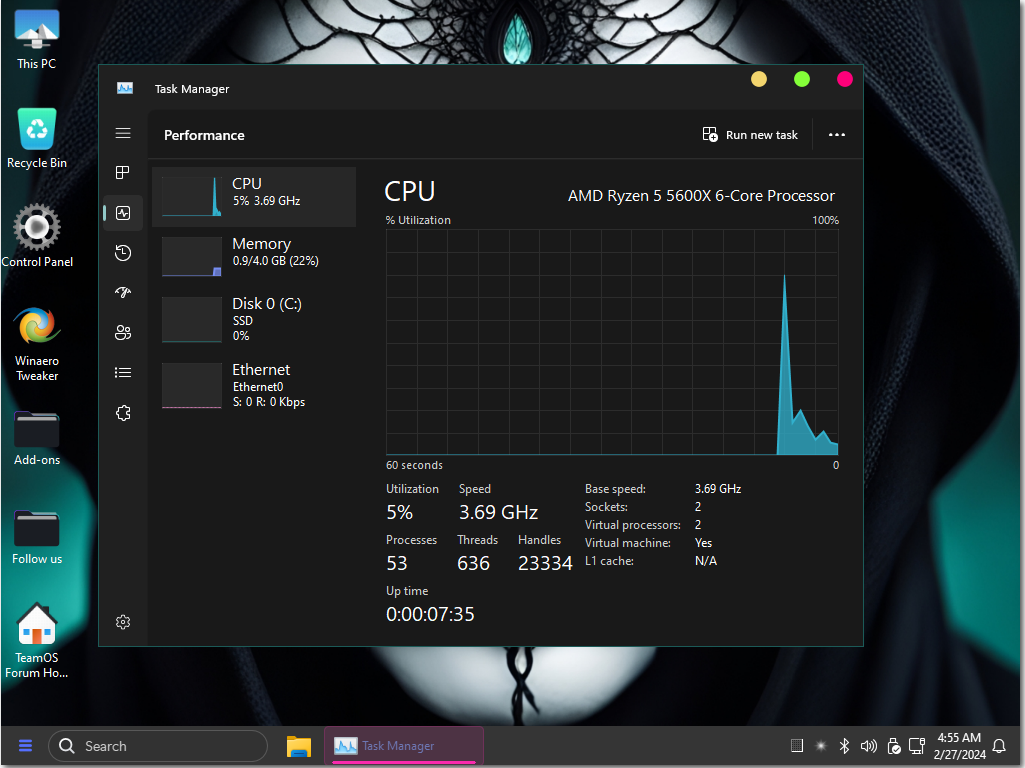The image size is (1025, 768).
Task: Select the Performance page icon
Action: tap(123, 213)
